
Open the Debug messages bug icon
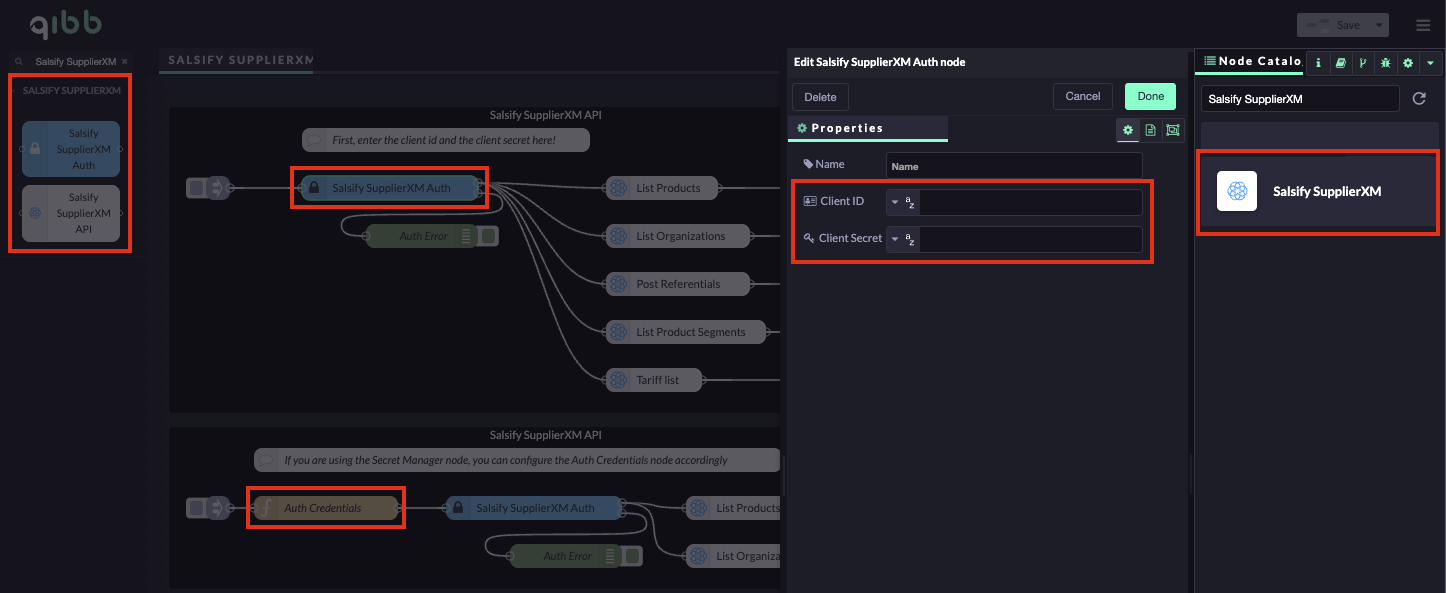[1385, 63]
